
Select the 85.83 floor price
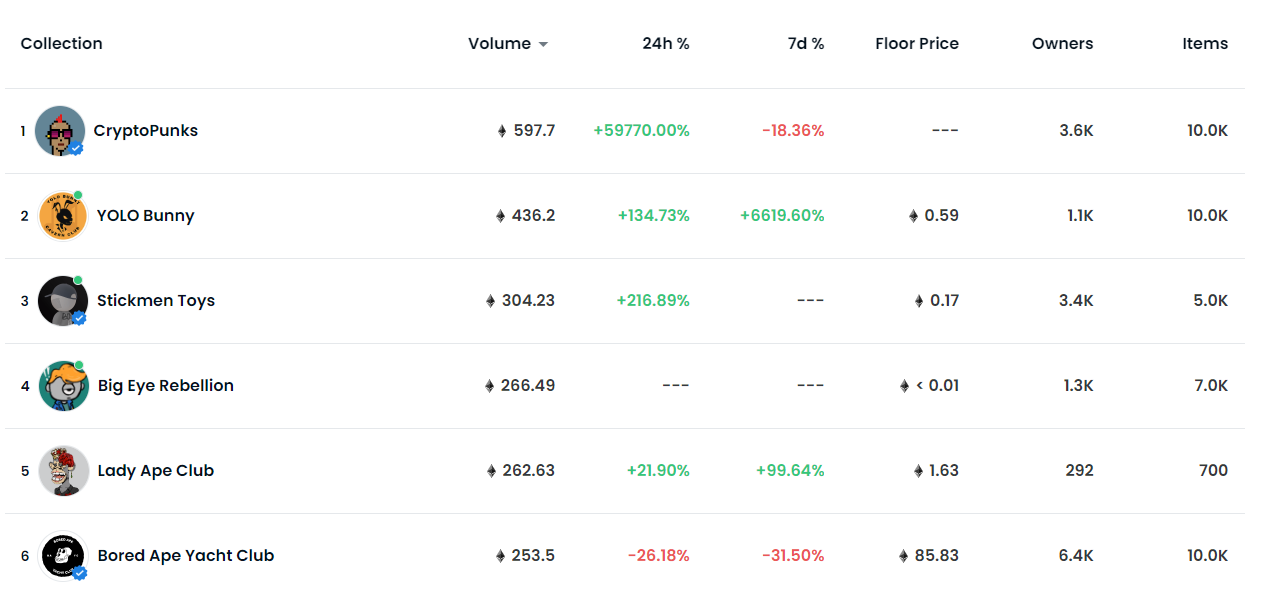[937, 556]
